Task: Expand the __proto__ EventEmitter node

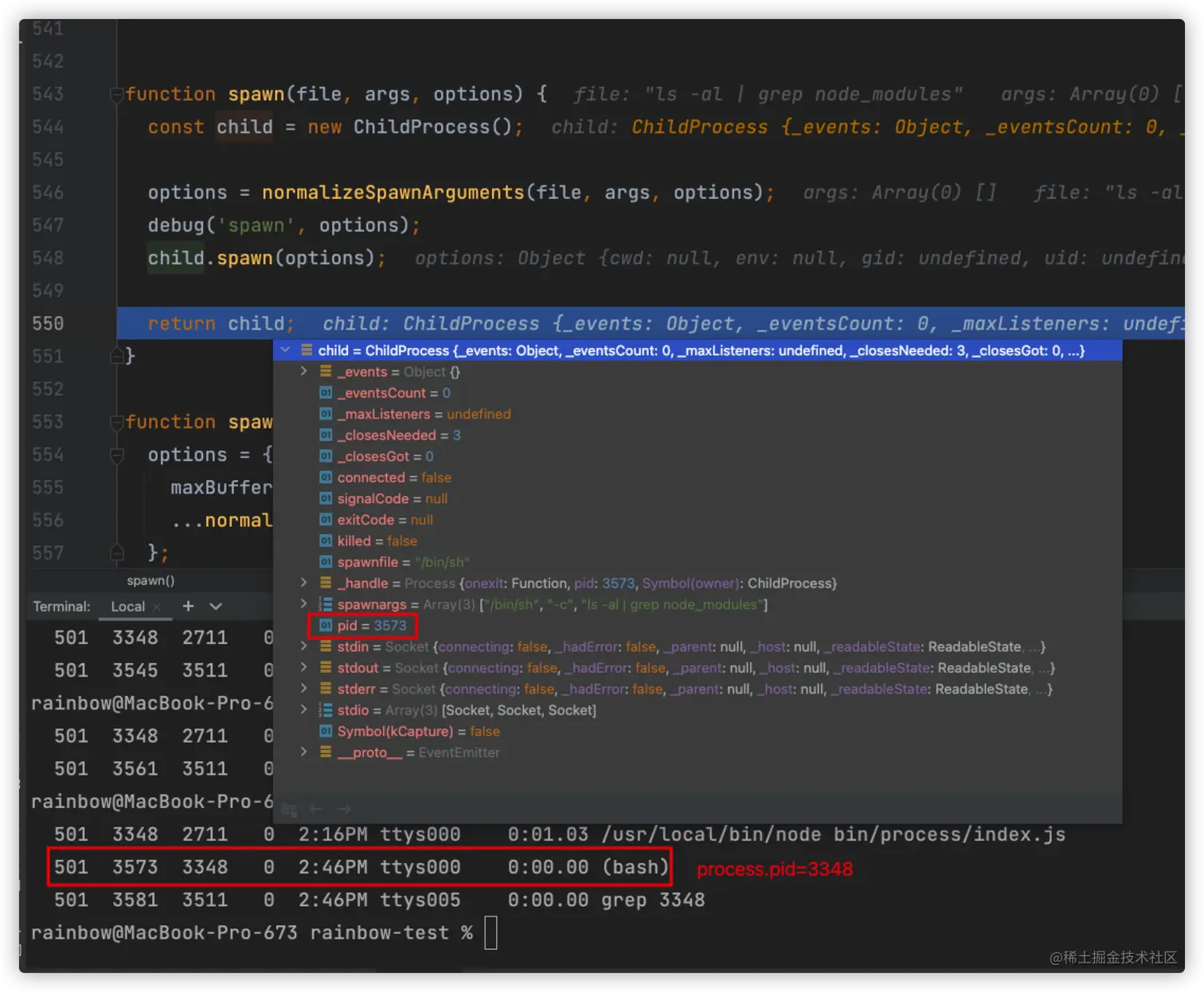Action: click(303, 752)
